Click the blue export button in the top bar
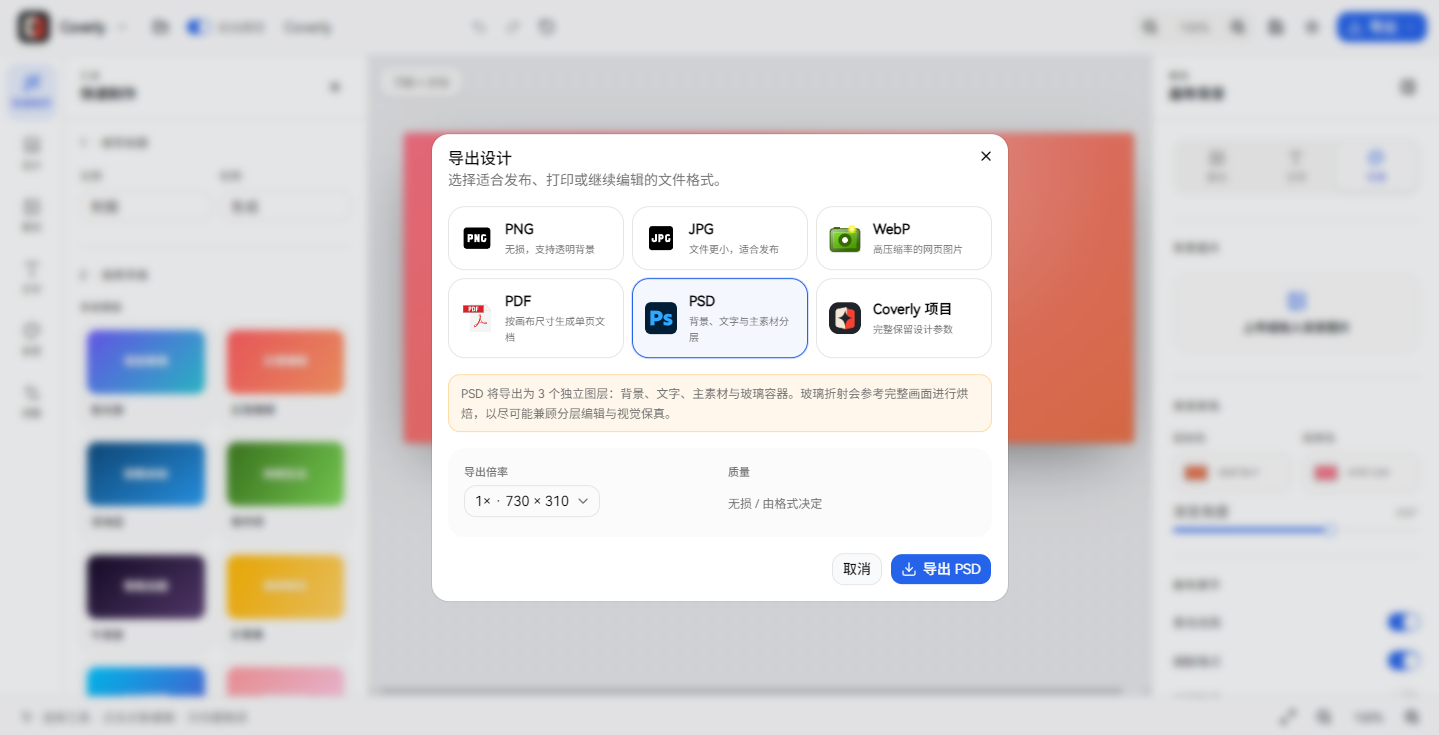The image size is (1439, 735). [x=1381, y=27]
